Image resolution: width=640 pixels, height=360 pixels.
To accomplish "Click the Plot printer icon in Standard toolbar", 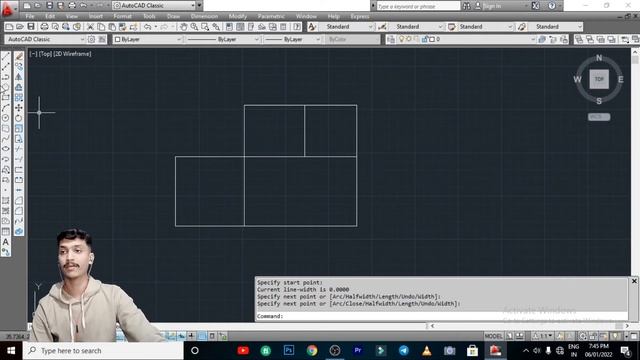I will coord(44,27).
